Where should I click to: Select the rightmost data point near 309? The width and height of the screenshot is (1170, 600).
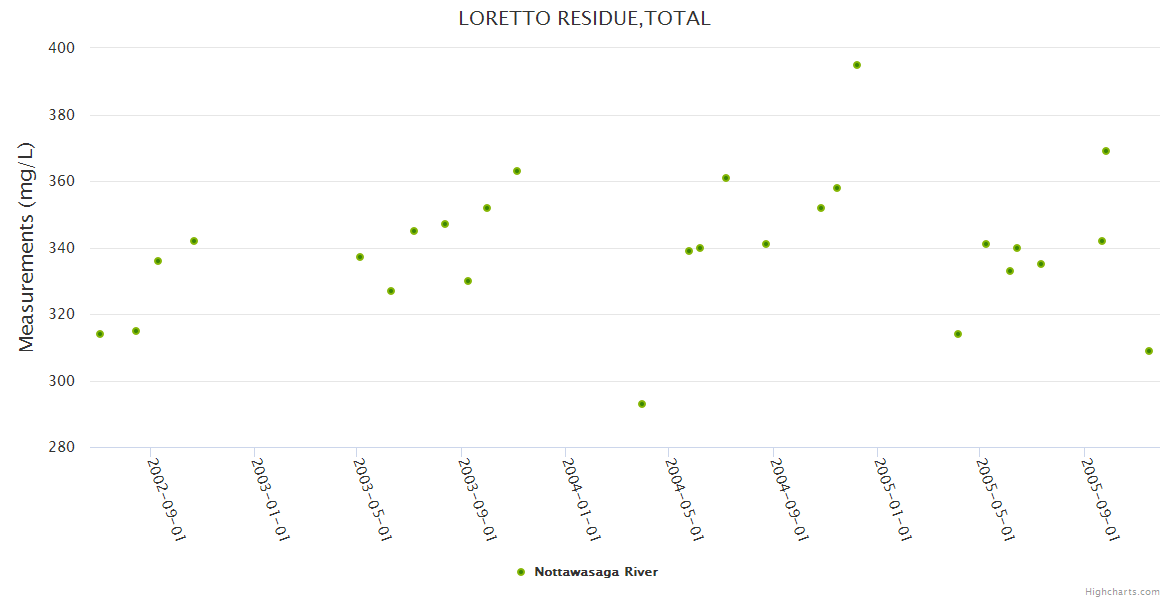click(x=1149, y=351)
